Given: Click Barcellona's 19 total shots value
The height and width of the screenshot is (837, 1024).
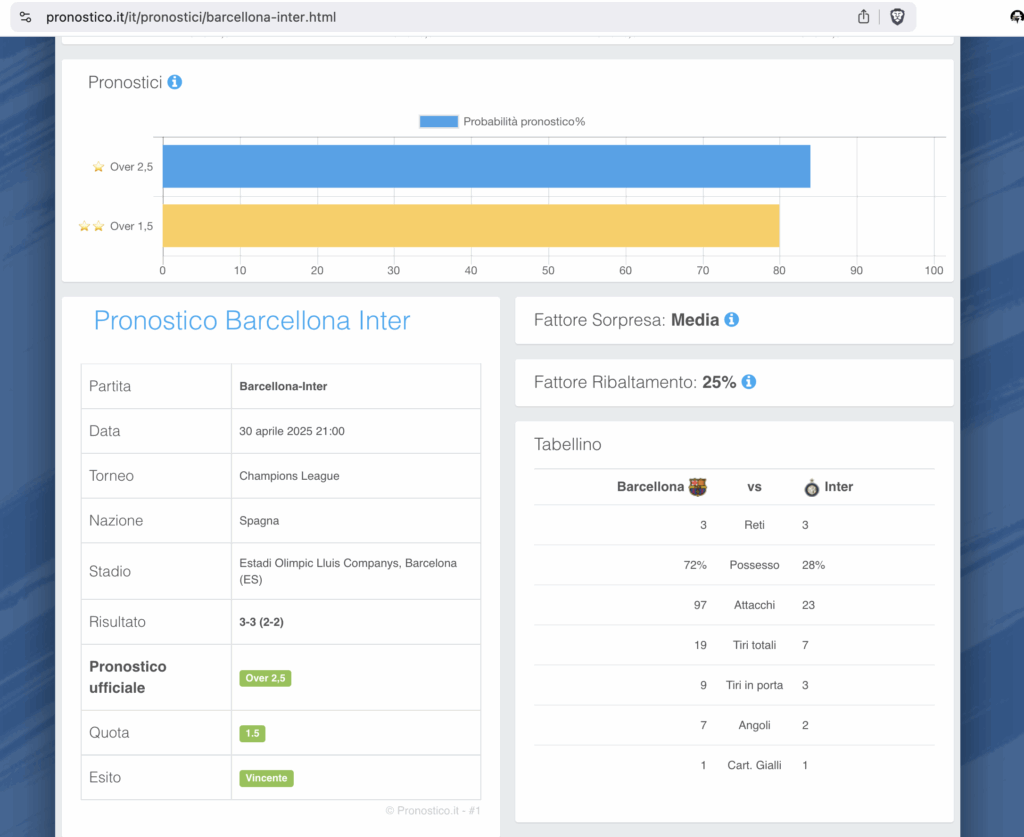Looking at the screenshot, I should click(x=700, y=645).
